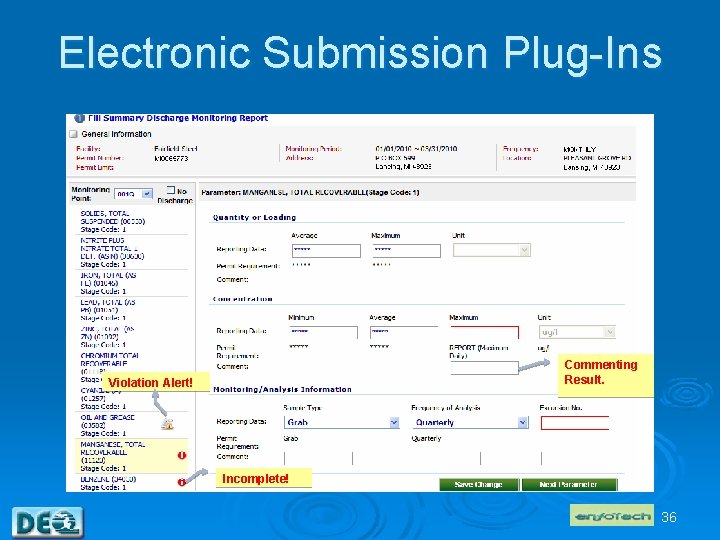Viewport: 720px width, 540px height.
Task: Click the Save Change button
Action: 479,484
